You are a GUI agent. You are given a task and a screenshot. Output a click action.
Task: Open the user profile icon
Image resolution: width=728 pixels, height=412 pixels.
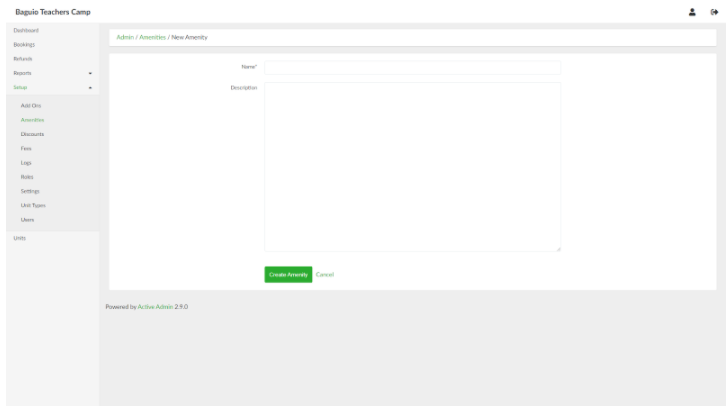[692, 11]
